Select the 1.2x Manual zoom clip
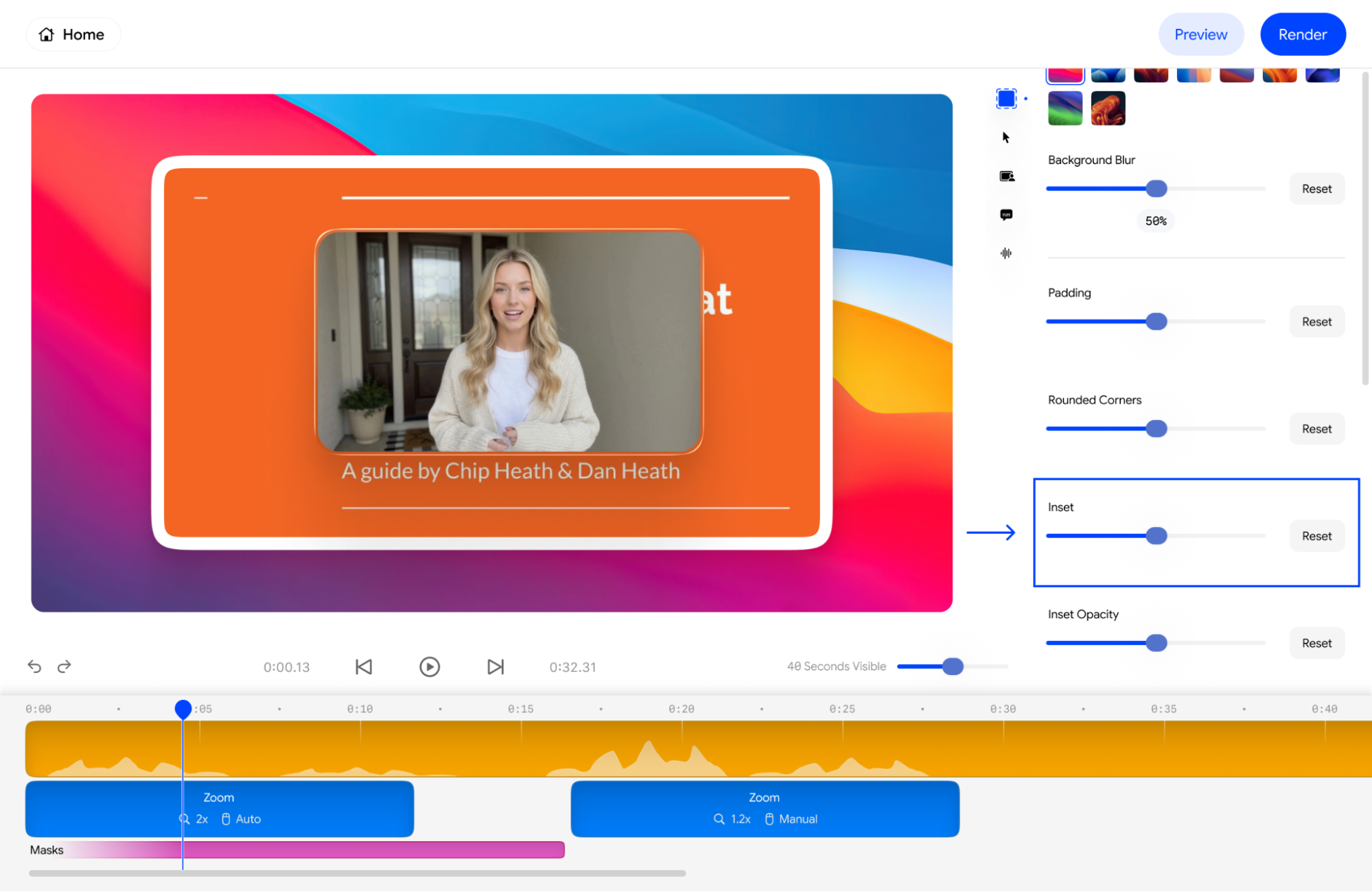 point(765,808)
